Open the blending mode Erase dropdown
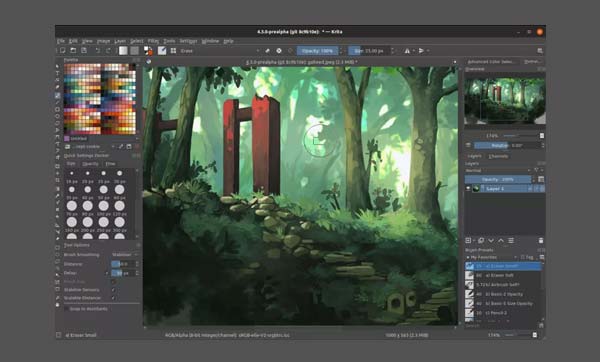The width and height of the screenshot is (600, 362). (x=220, y=51)
